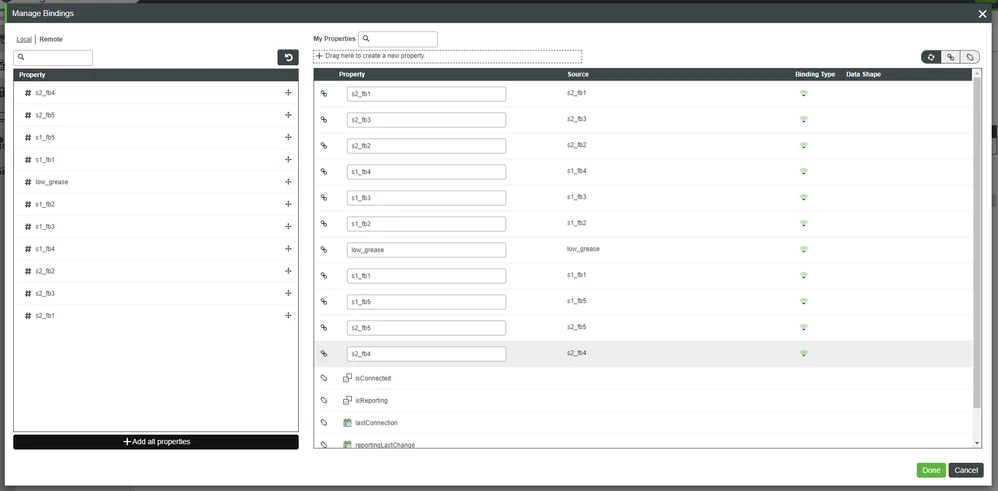Click the My Properties search field

398,39
